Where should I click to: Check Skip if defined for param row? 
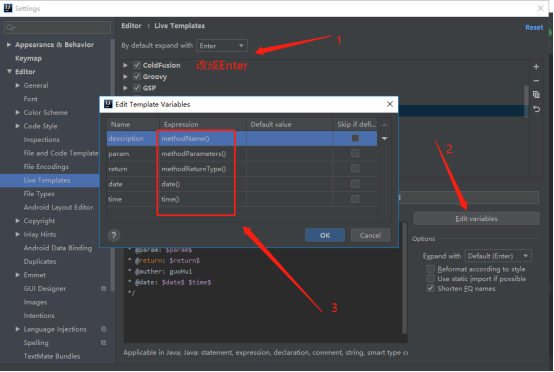355,153
